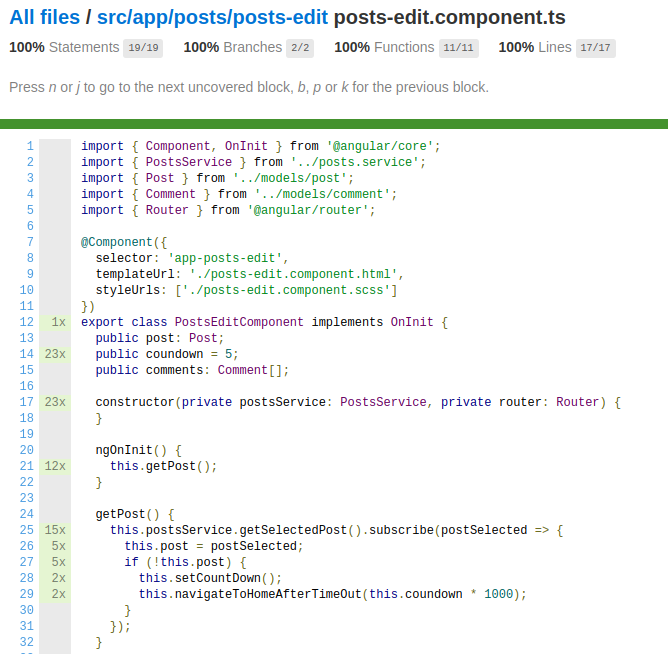Click the keyboard navigation hint text
This screenshot has height=654, width=668.
(249, 87)
